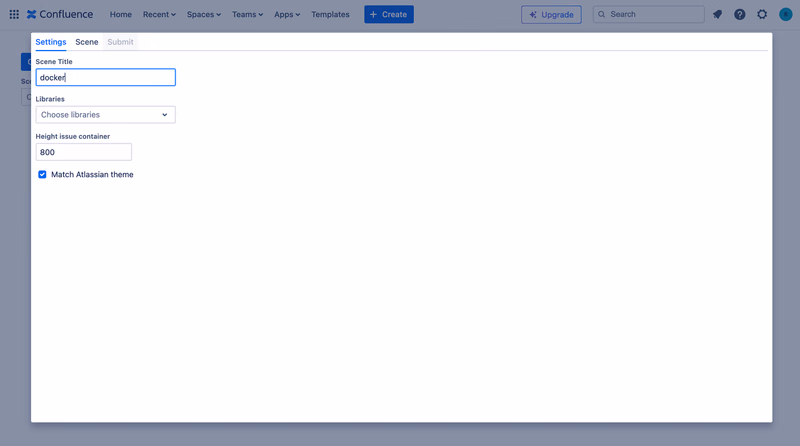Screen dimensions: 800x446
Task: Open the Choose libraries dropdown
Action: click(x=106, y=115)
